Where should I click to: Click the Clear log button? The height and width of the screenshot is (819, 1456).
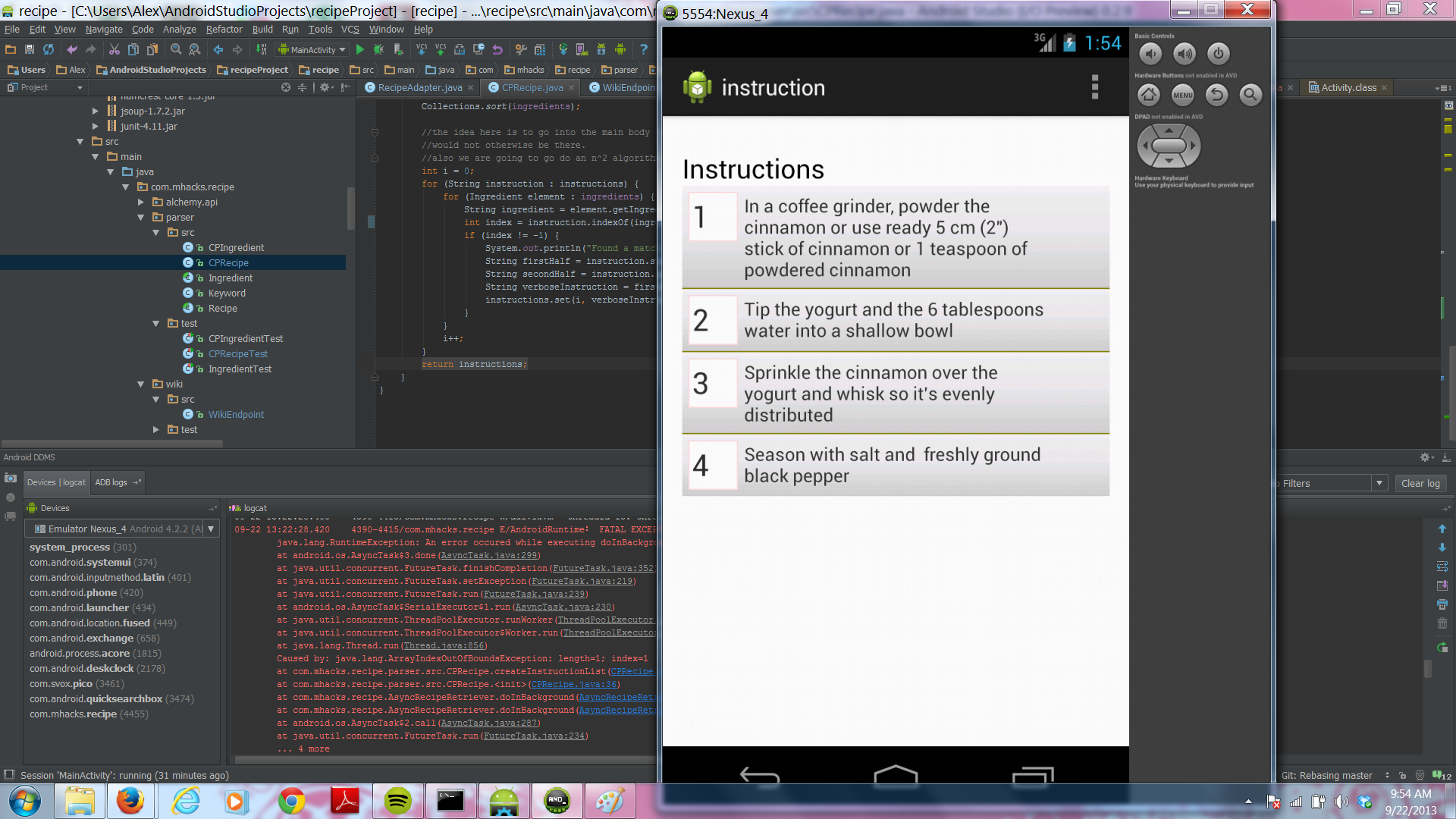click(x=1420, y=484)
